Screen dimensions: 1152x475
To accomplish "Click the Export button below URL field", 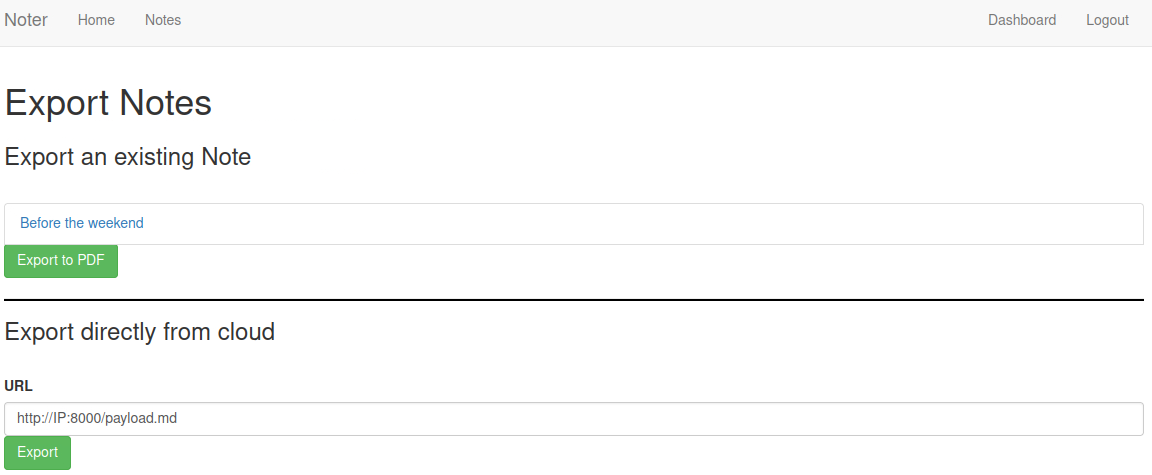I will click(37, 452).
